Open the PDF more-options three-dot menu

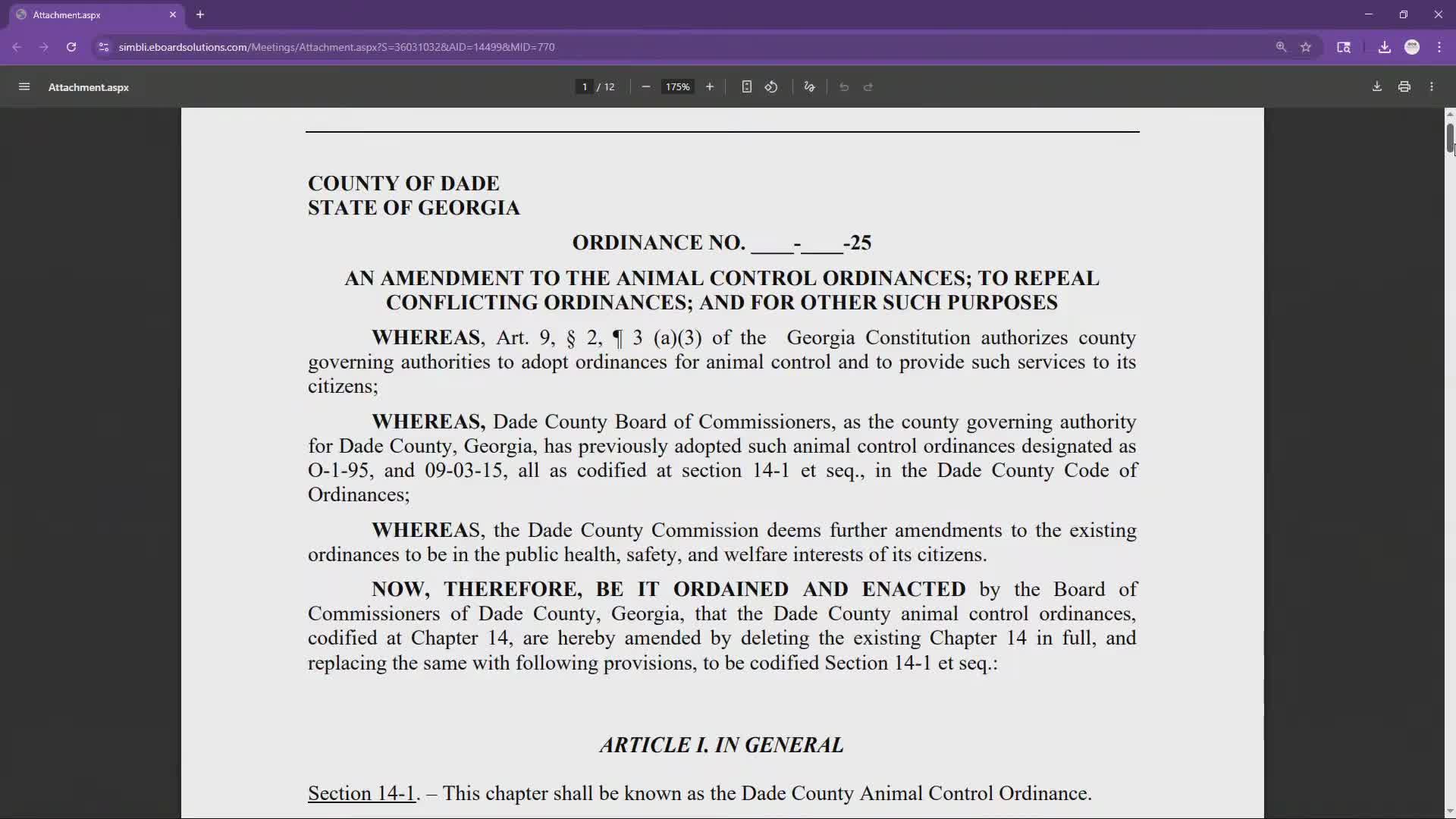[x=1432, y=86]
